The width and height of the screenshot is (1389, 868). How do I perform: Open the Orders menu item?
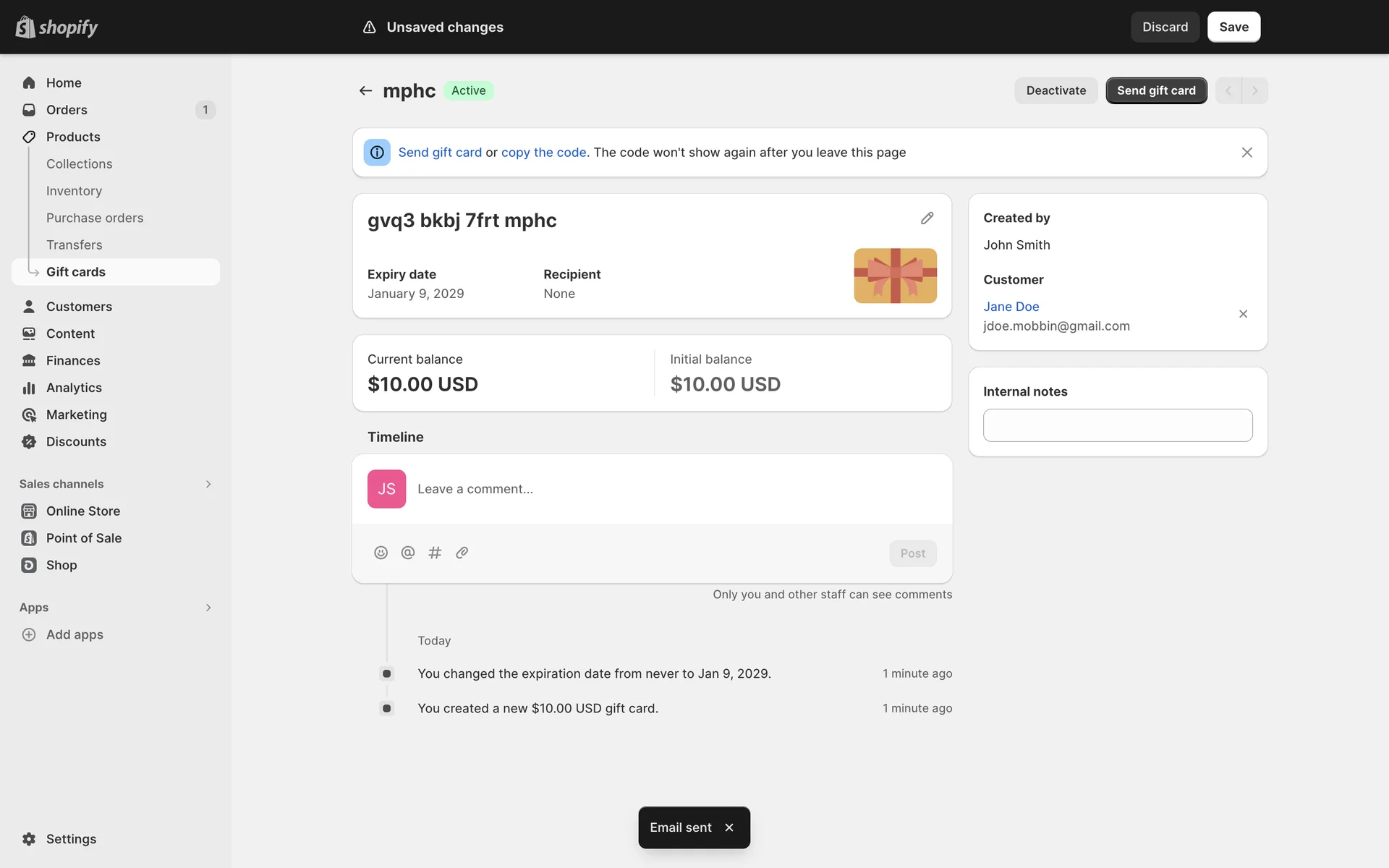[67, 110]
